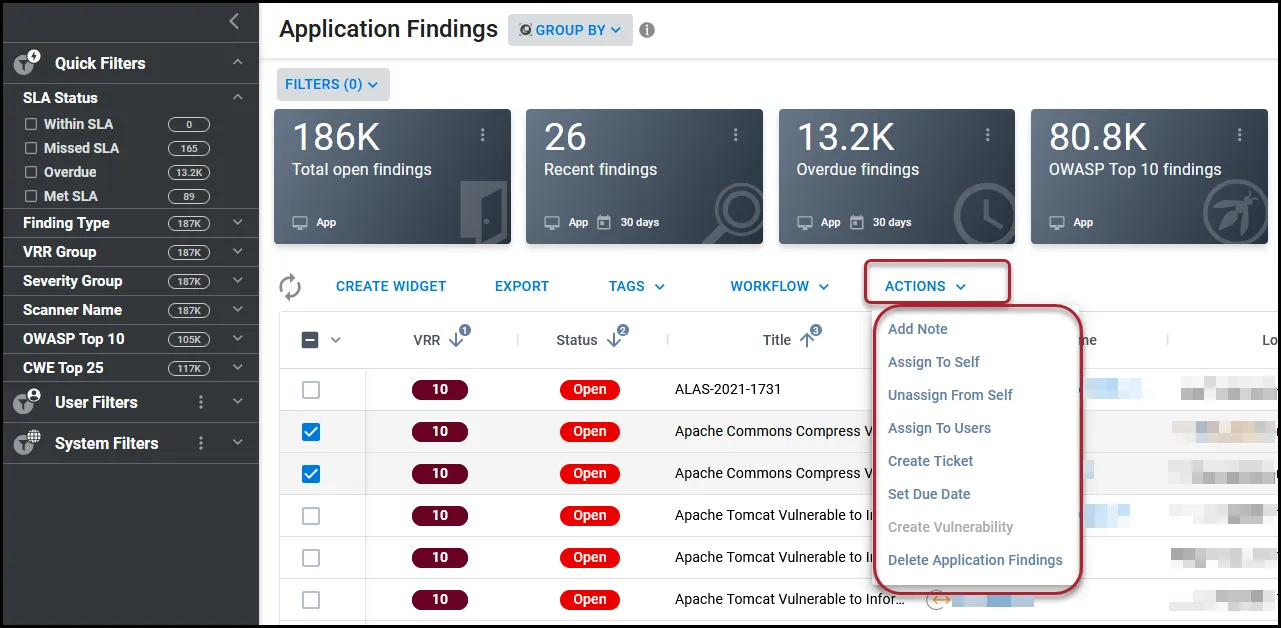The image size is (1281, 628).
Task: Check the Overdue filter checkbox
Action: 31,172
